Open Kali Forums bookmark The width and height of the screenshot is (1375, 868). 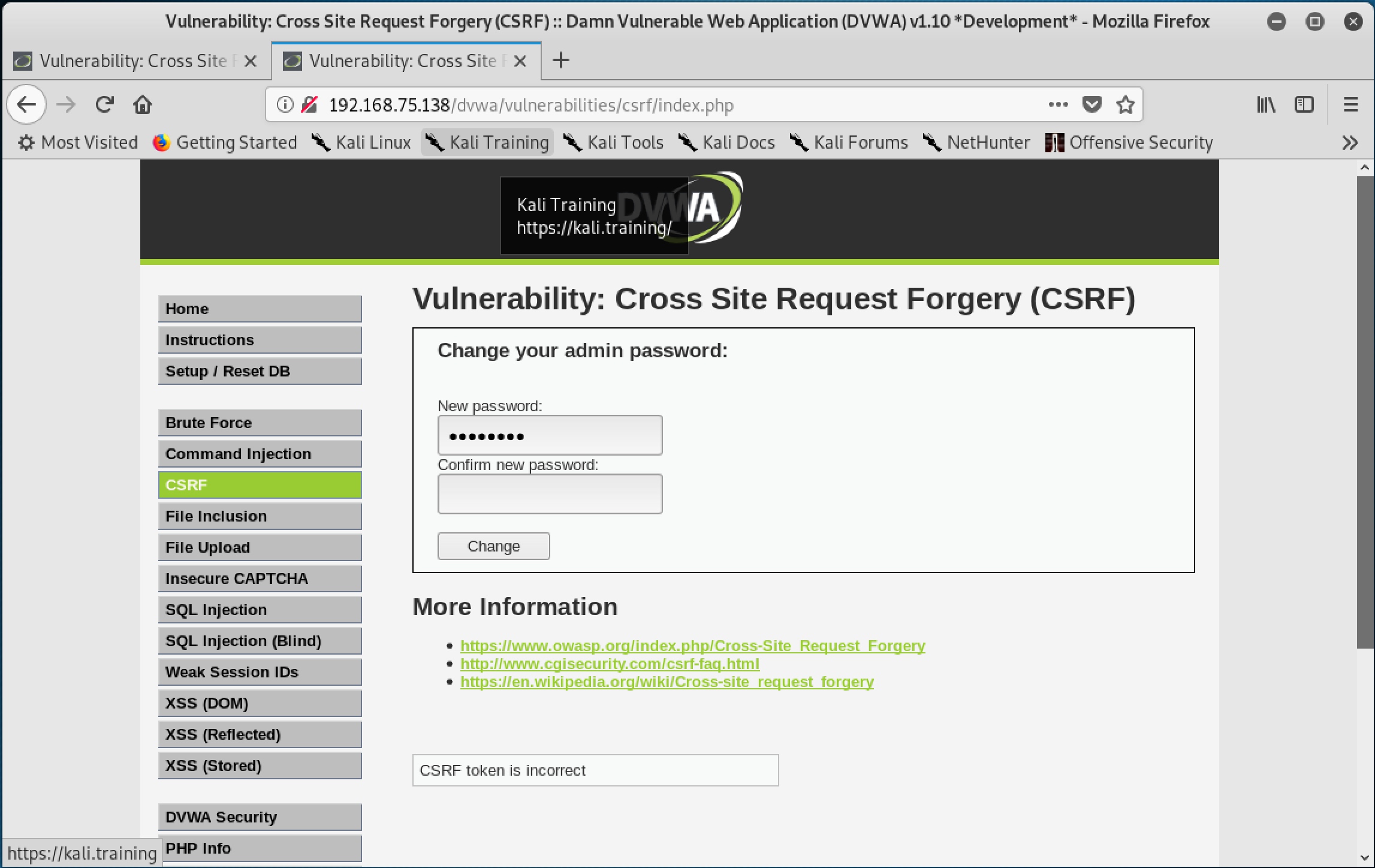click(849, 143)
